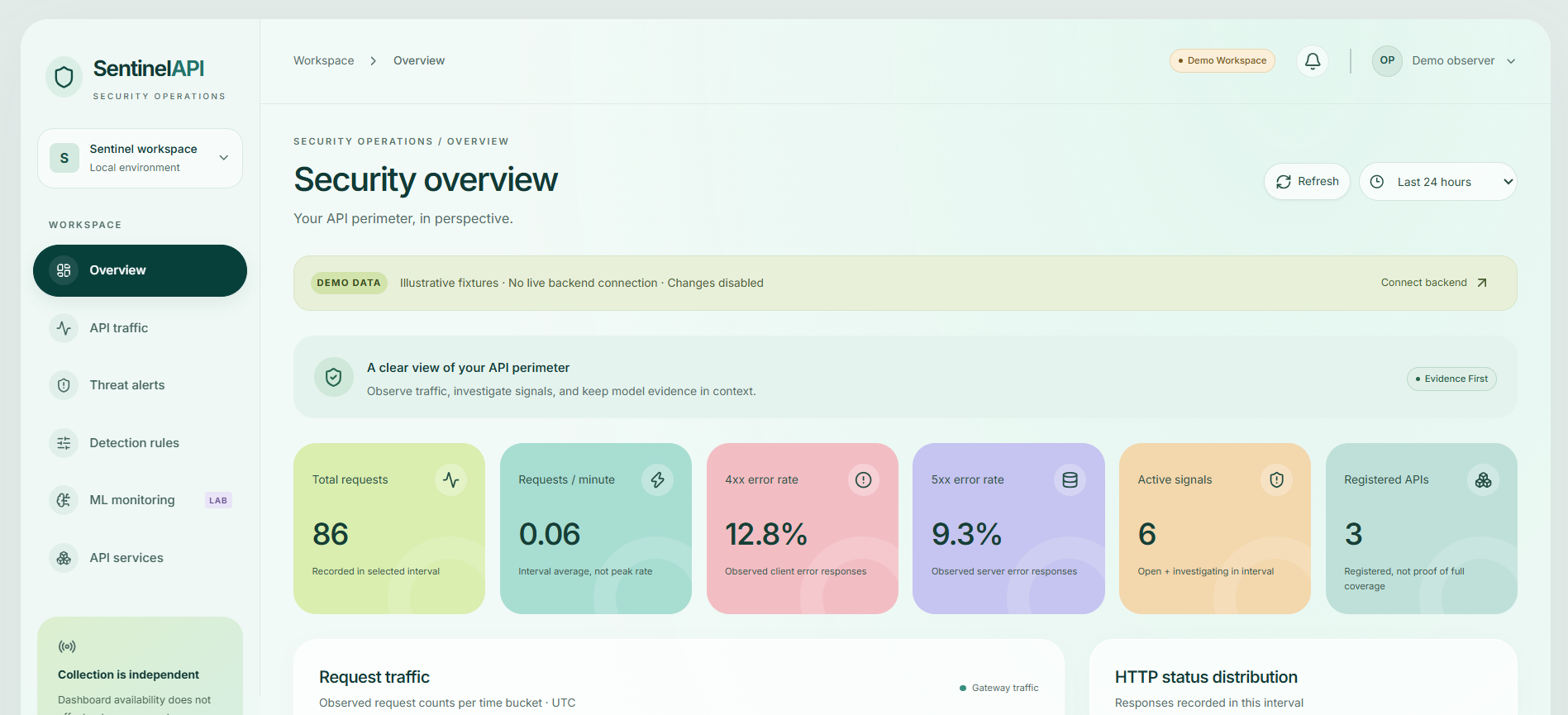
Task: Click Workspace breadcrumb link
Action: click(x=324, y=61)
